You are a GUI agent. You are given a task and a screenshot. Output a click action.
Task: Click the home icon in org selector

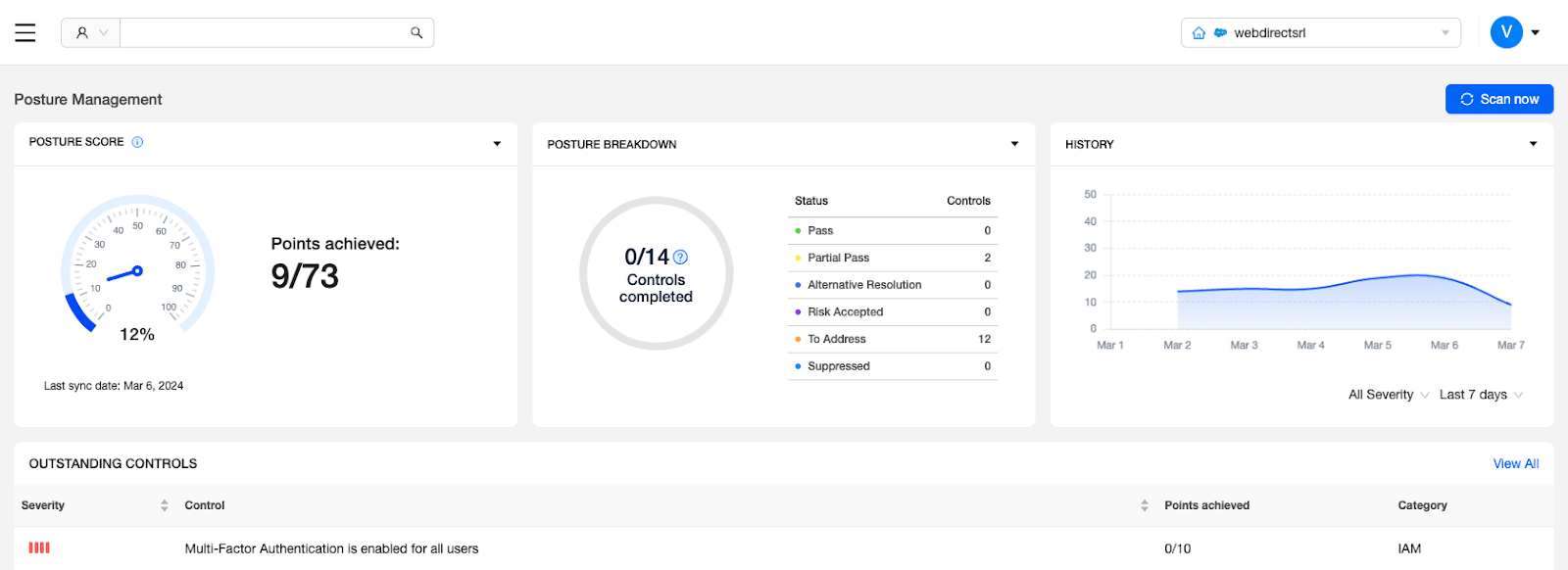click(1199, 32)
